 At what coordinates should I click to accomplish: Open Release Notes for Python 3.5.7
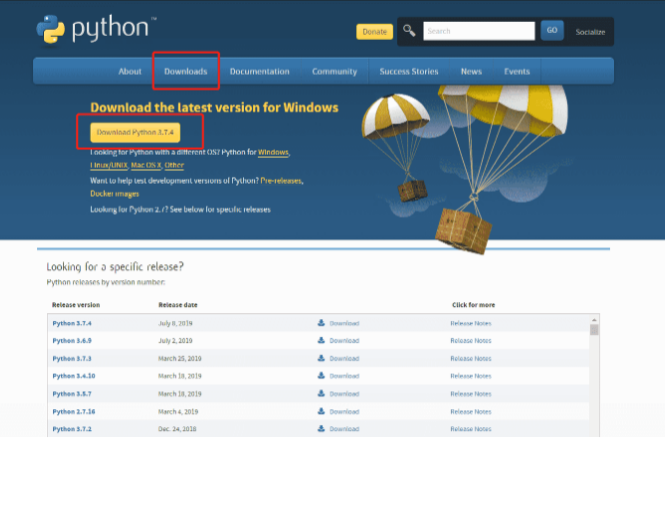click(471, 394)
